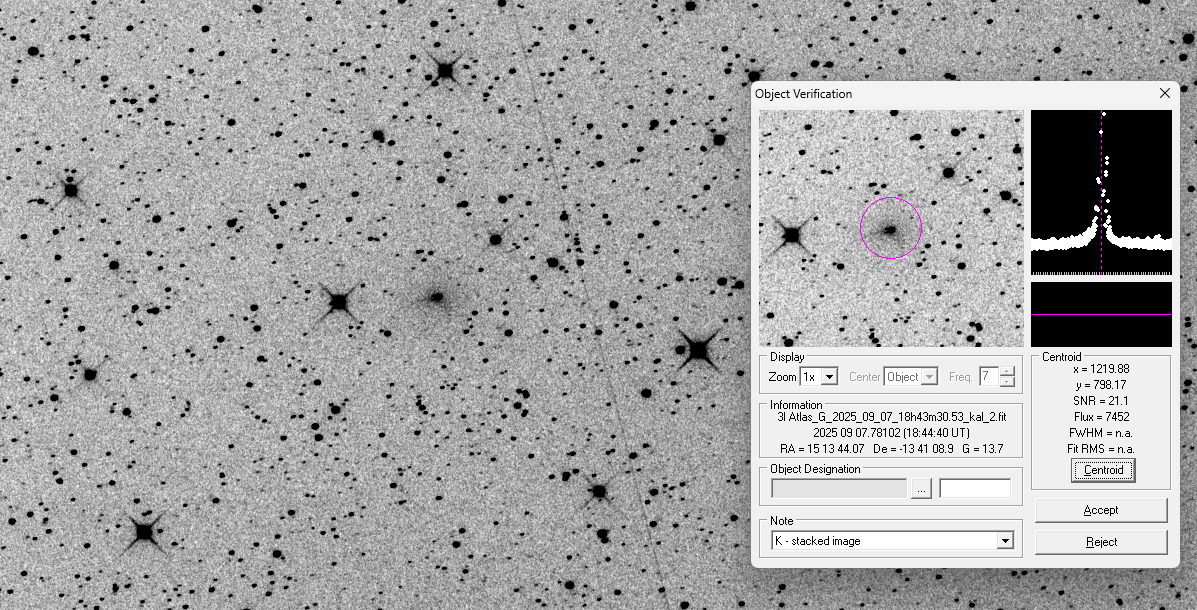Screen dimensions: 1197x610
Task: Click the magenta line in the residual plot
Action: 1100,314
